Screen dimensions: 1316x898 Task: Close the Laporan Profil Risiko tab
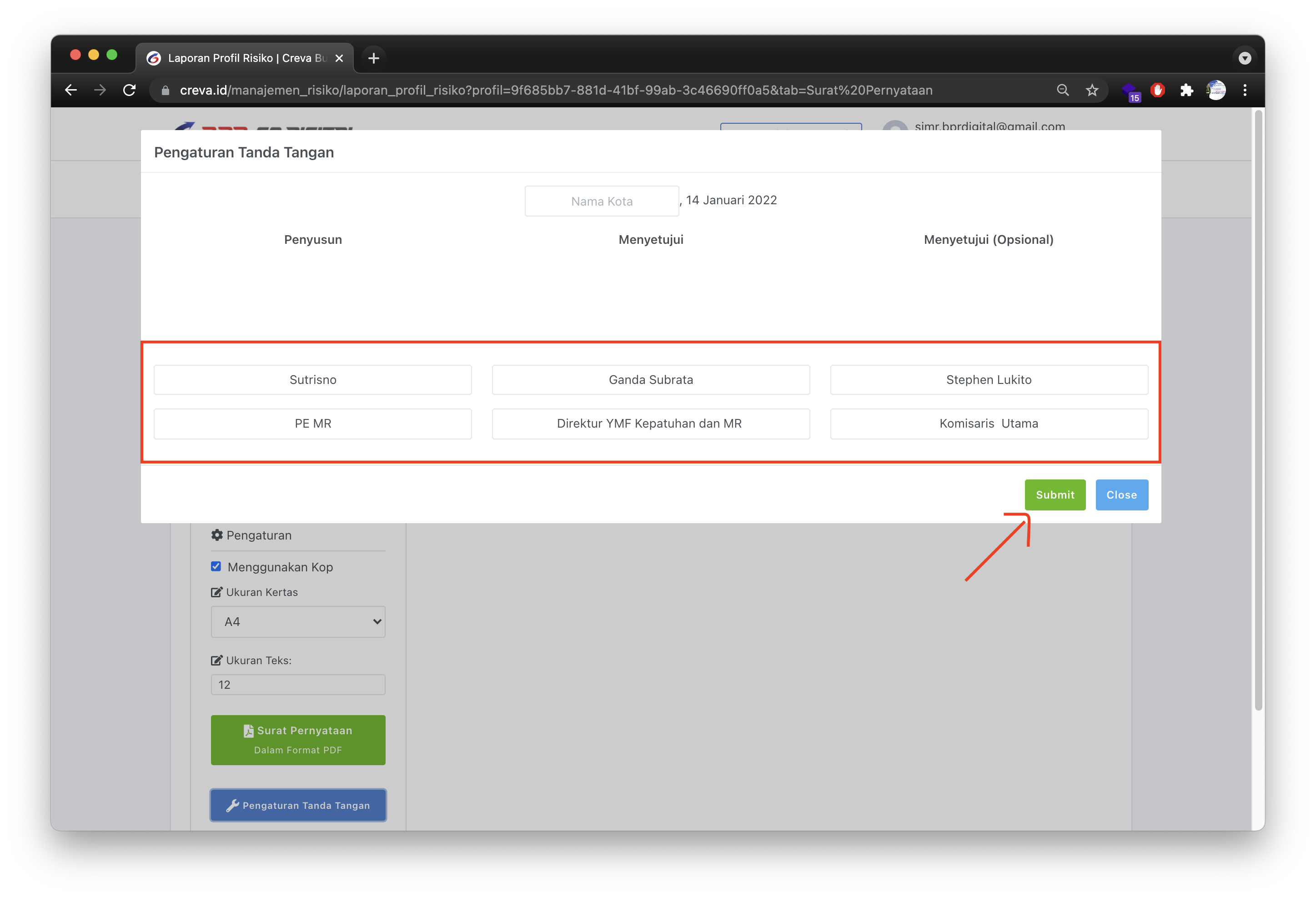(x=339, y=58)
